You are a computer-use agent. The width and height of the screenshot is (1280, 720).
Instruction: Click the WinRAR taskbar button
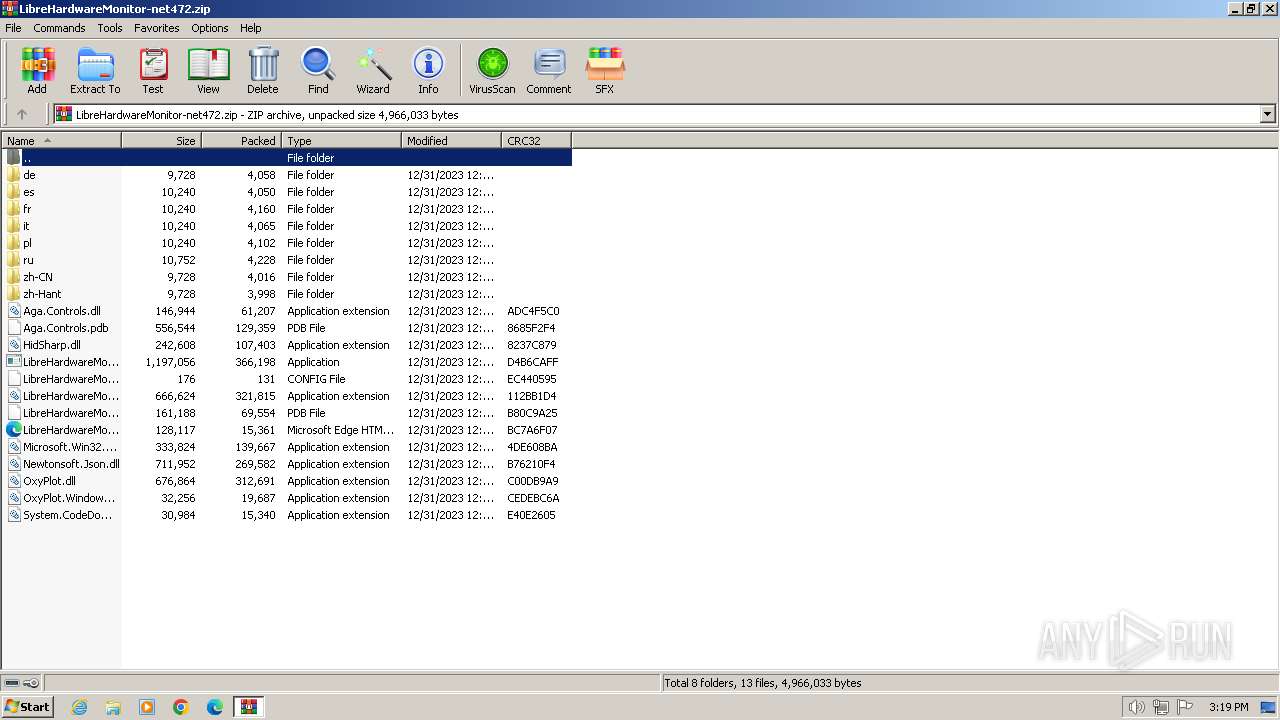[249, 707]
